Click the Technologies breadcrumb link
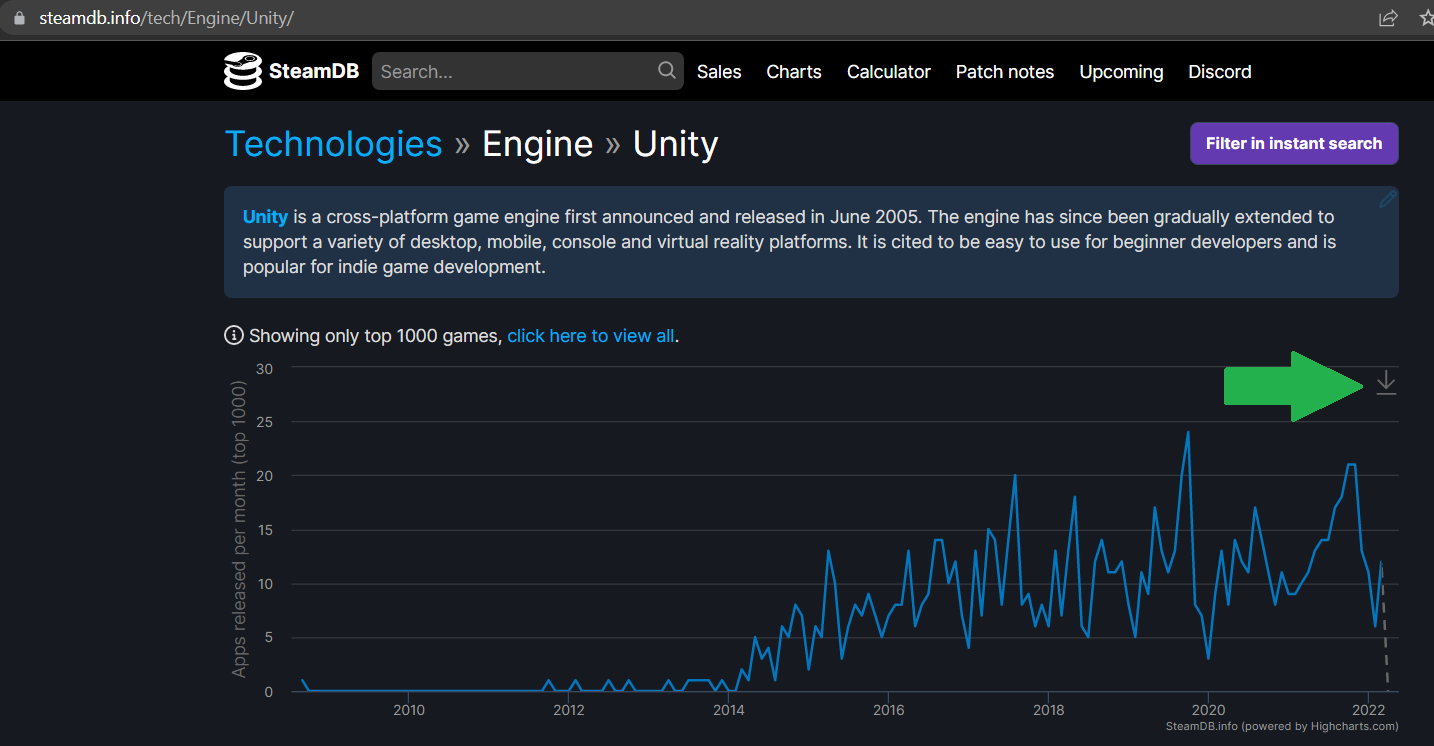The image size is (1434, 746). [x=333, y=144]
